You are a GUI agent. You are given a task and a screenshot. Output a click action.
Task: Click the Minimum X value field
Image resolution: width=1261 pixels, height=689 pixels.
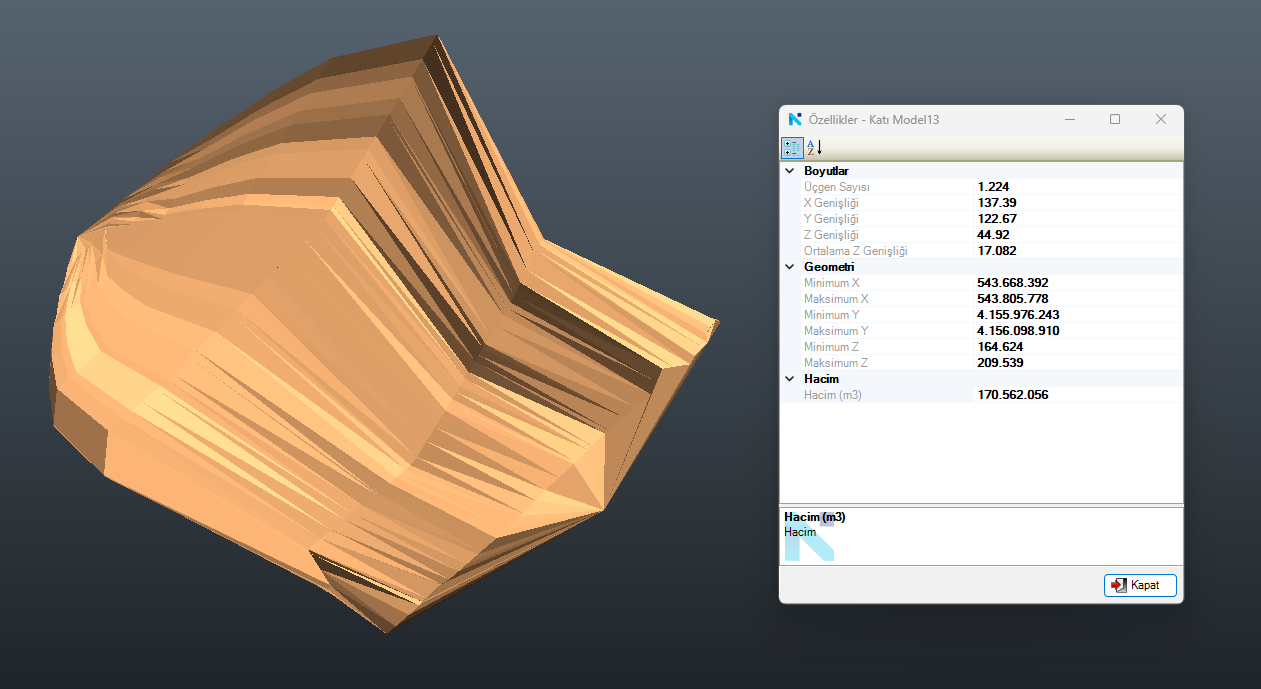click(1012, 283)
